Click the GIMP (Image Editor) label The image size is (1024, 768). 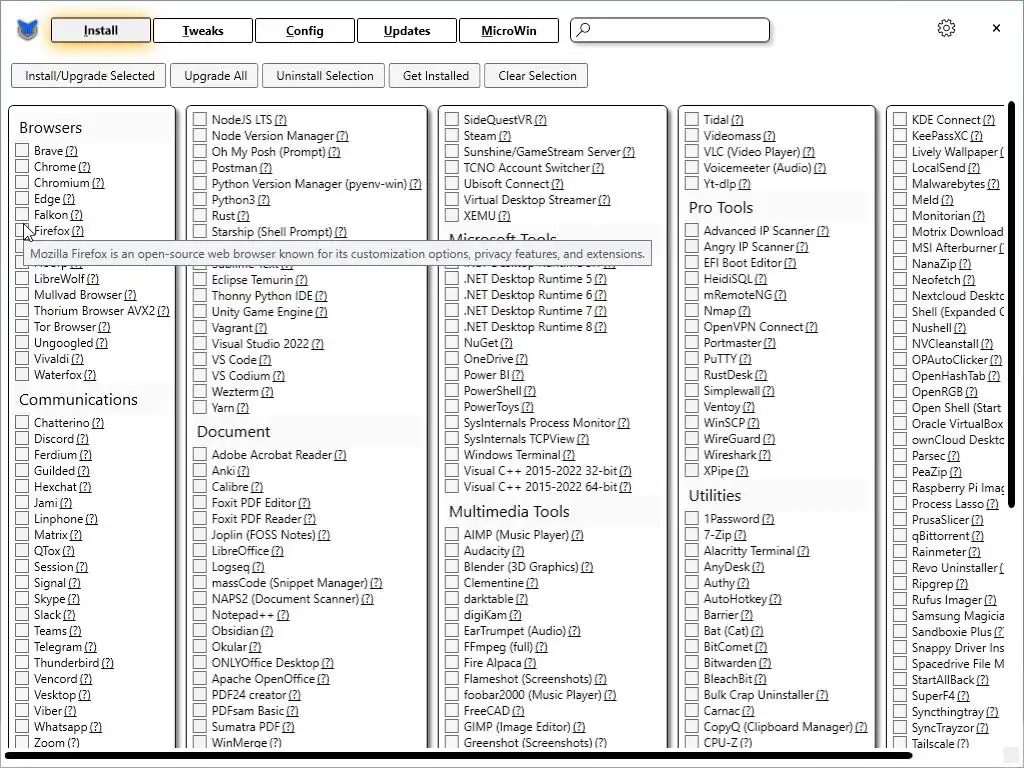click(x=517, y=727)
